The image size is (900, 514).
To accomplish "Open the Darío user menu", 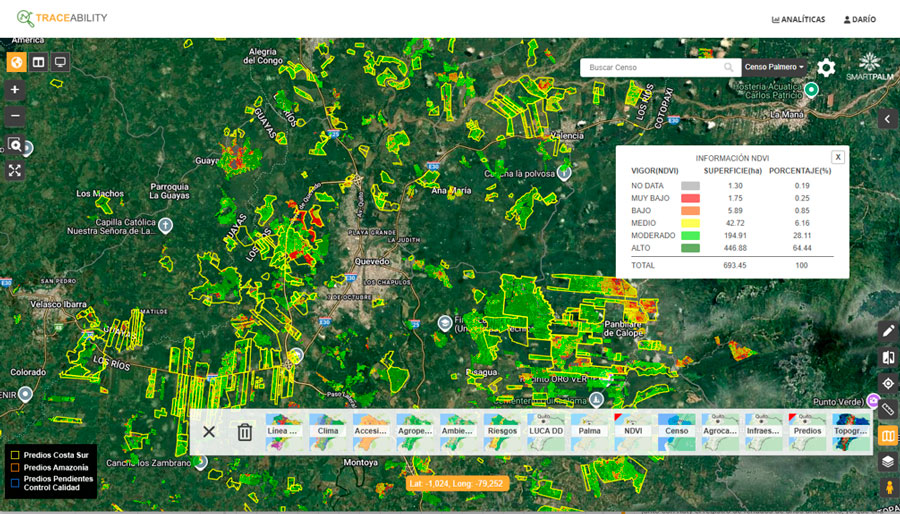I will [859, 19].
